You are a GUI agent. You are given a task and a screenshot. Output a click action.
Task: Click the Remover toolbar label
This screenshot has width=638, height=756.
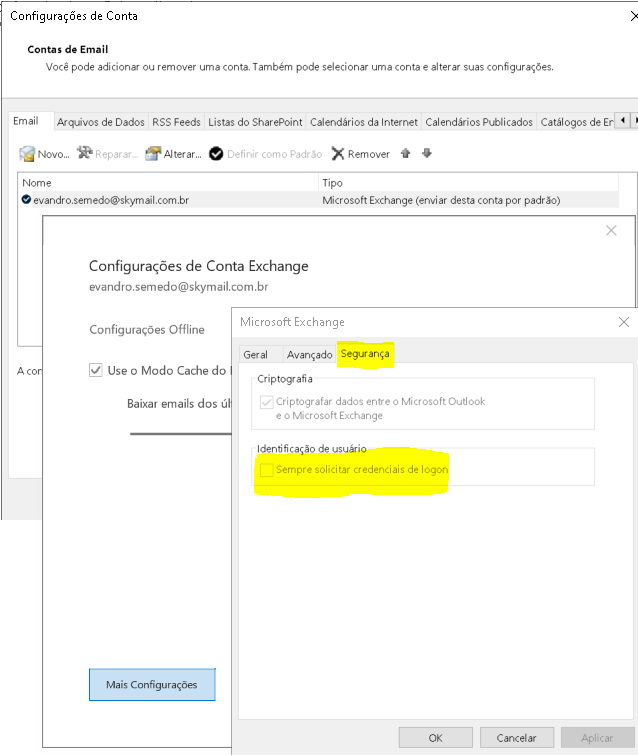point(369,154)
